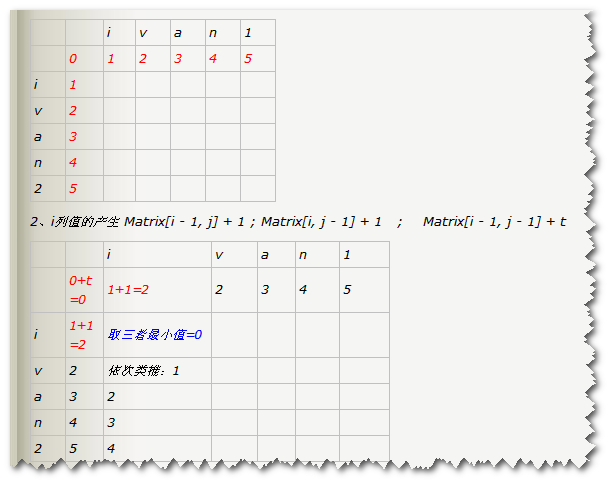613x486 pixels.
Task: Click black 4 under header n, second table
Action: 303,290
